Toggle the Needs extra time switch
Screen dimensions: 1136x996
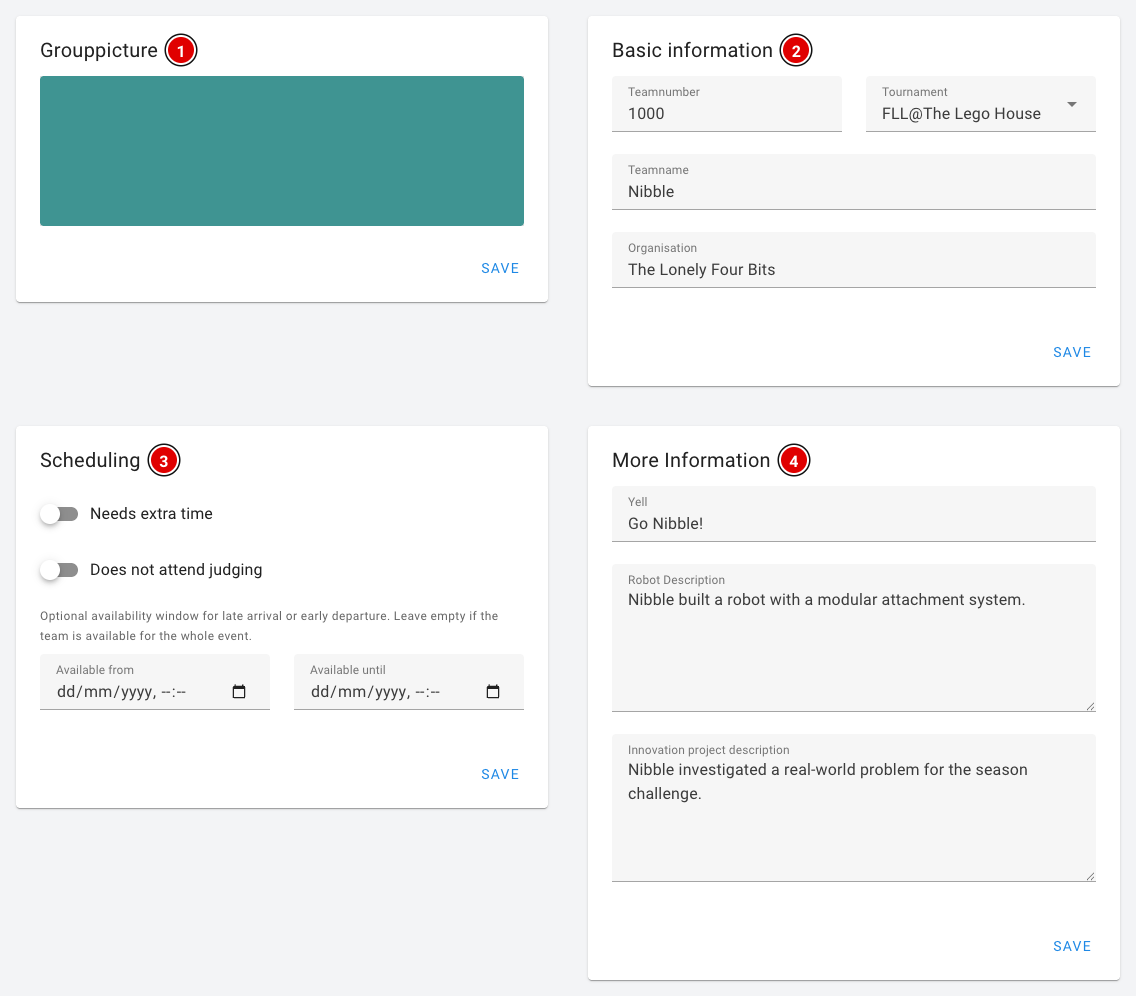coord(59,514)
